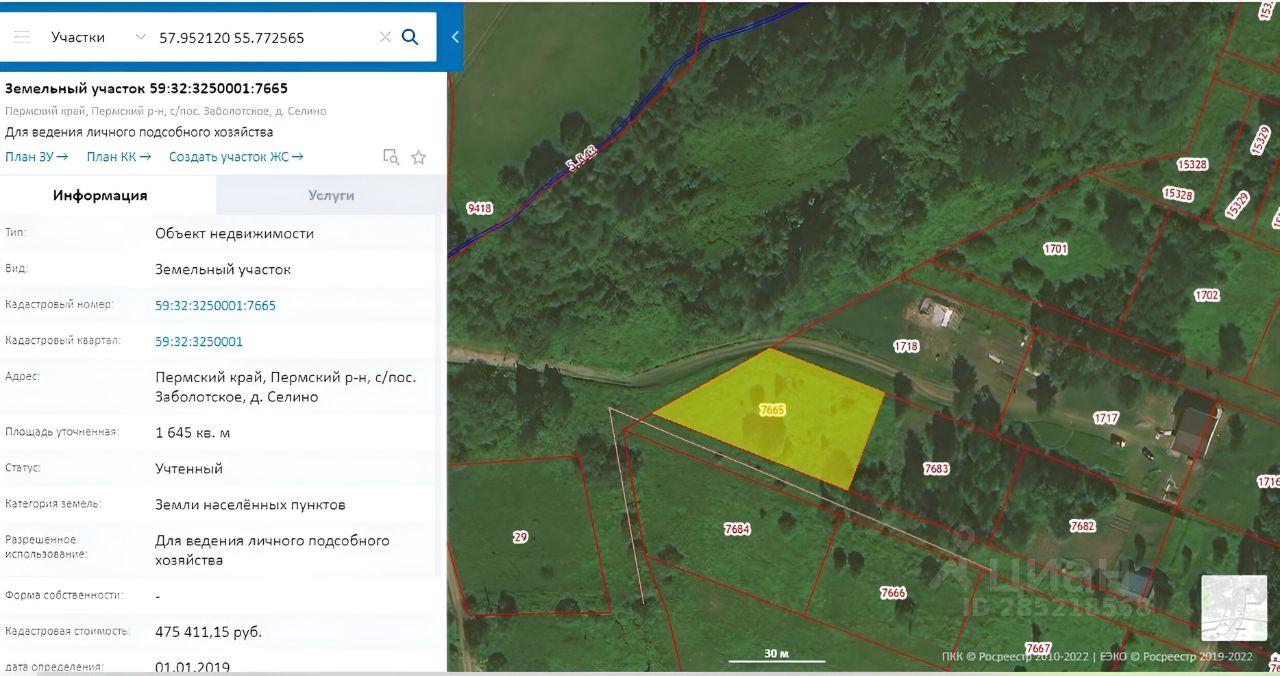Click the cadastral value 475 411,15 руб.
Viewport: 1280px width, 676px height.
tap(209, 632)
